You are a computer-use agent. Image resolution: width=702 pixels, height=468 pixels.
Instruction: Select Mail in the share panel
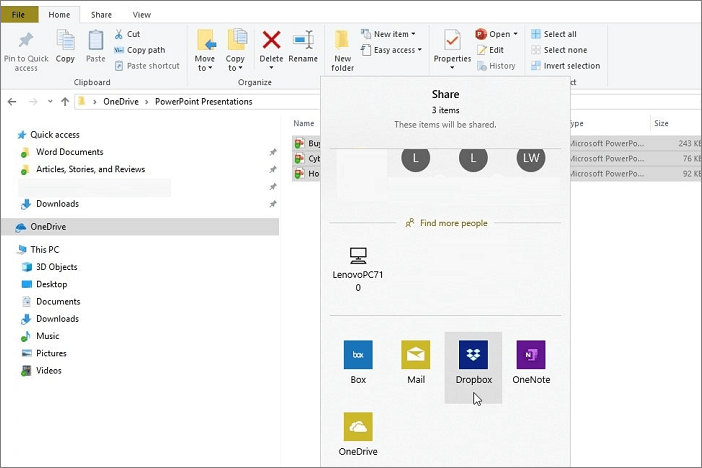point(415,361)
